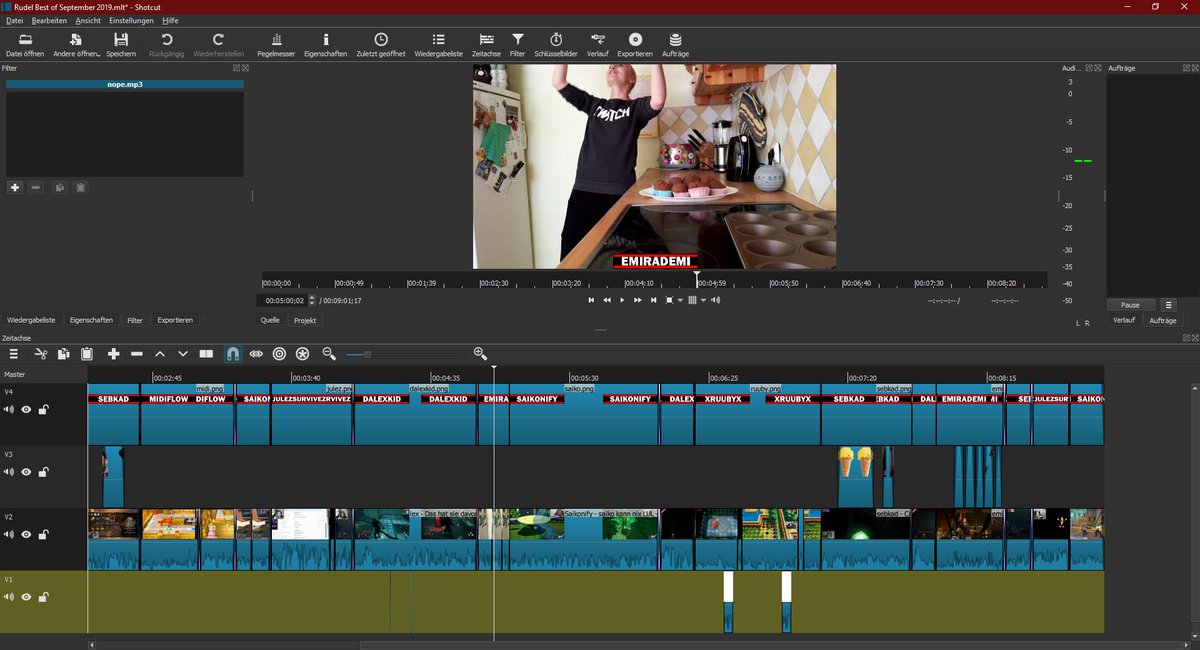Screen dimensions: 1200x650
Task: Click the Pause jobs button
Action: 1130,305
